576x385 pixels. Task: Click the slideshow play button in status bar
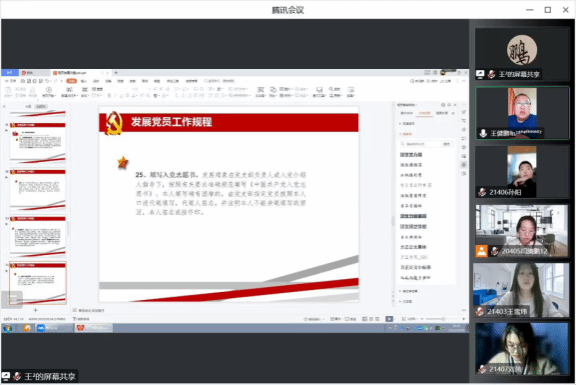pos(389,319)
